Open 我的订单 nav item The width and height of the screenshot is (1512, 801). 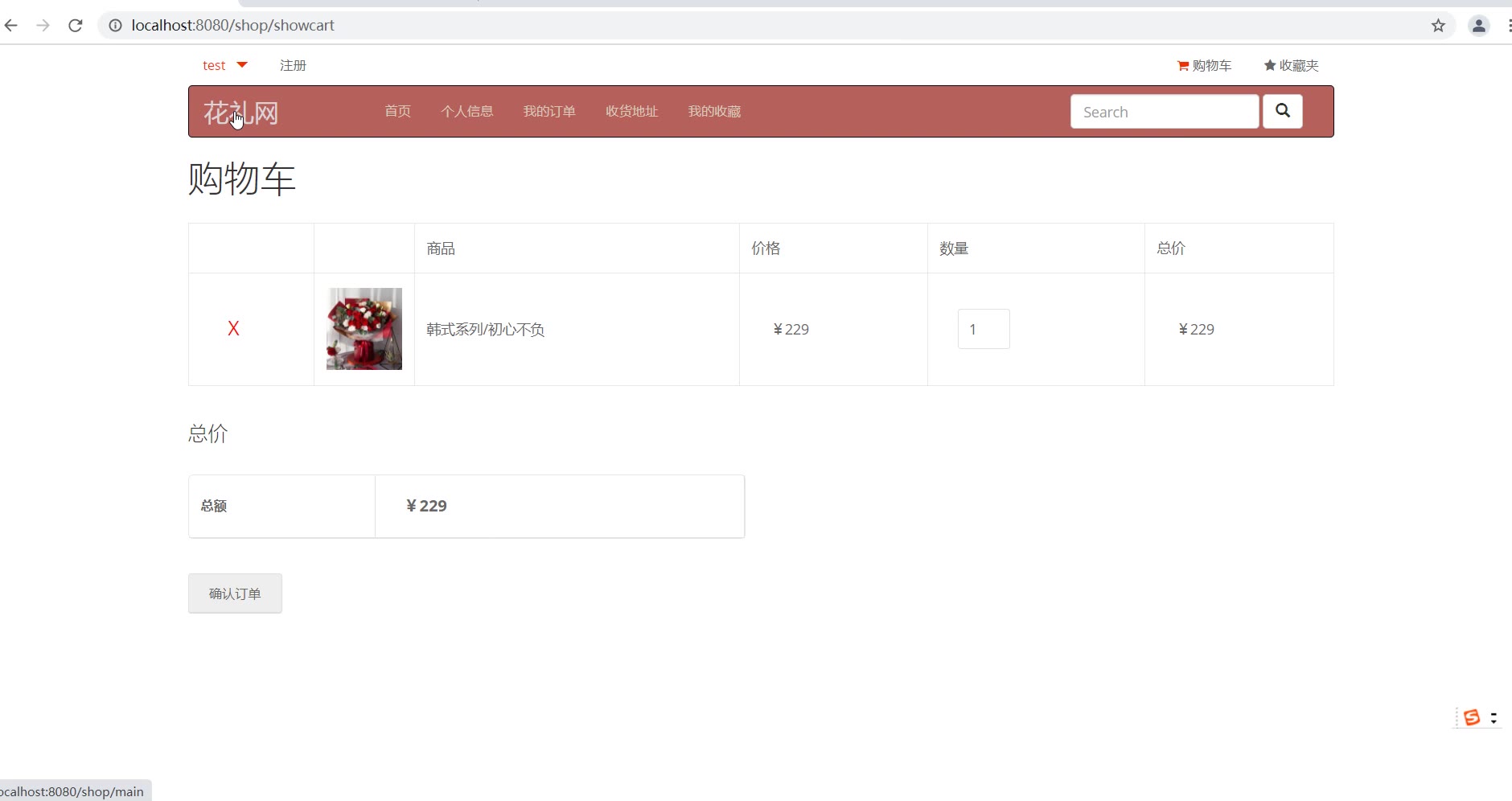point(549,111)
